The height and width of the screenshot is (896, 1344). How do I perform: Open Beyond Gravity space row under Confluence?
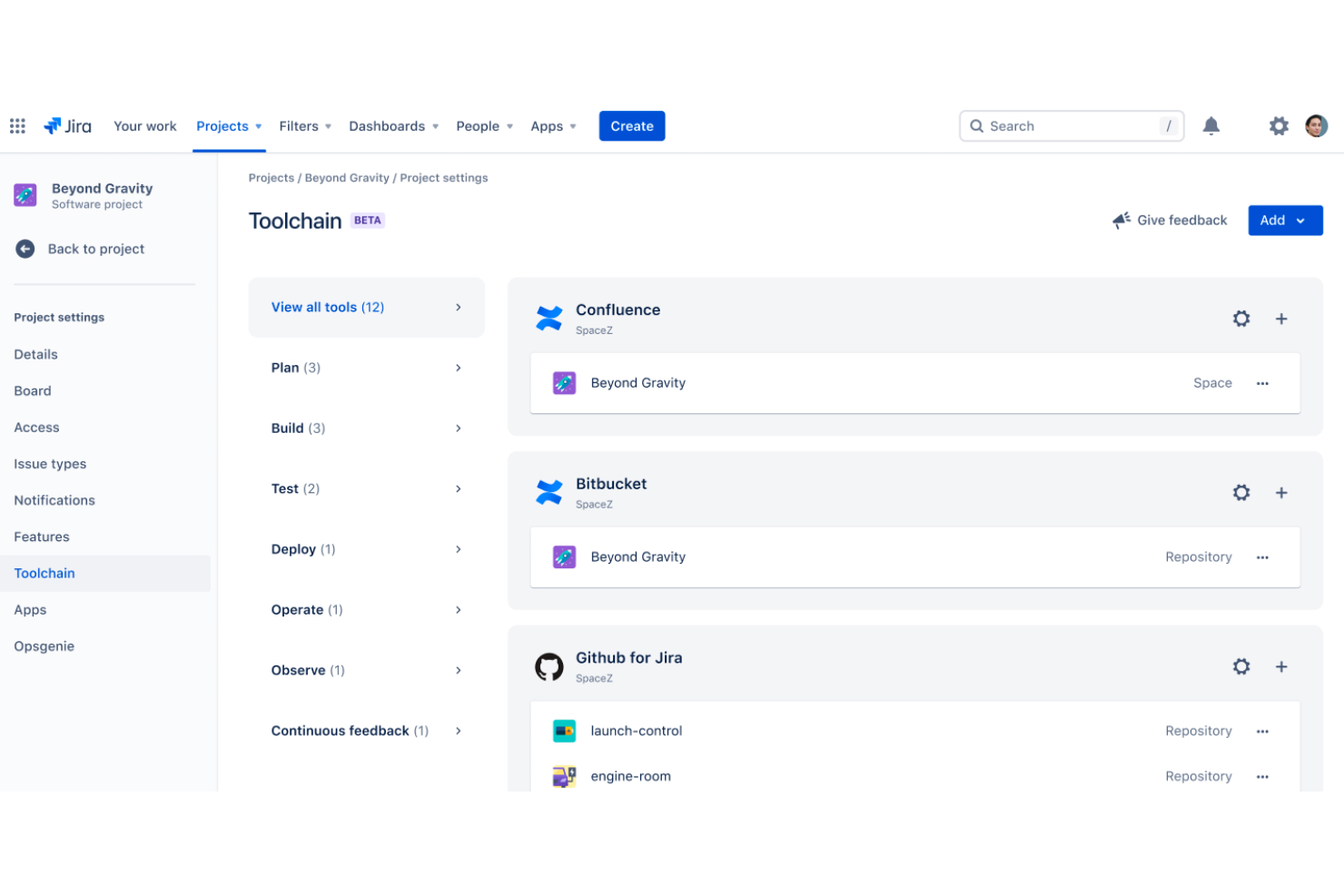(x=915, y=383)
